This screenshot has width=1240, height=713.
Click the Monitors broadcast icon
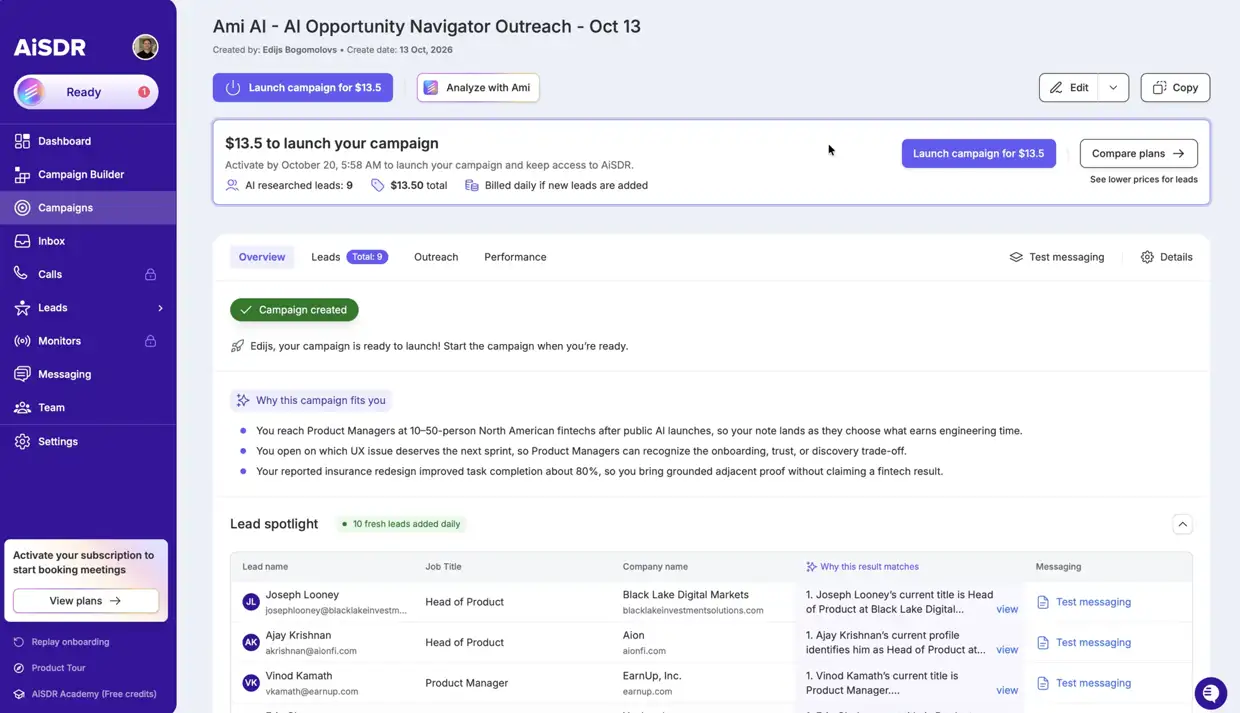click(x=22, y=341)
